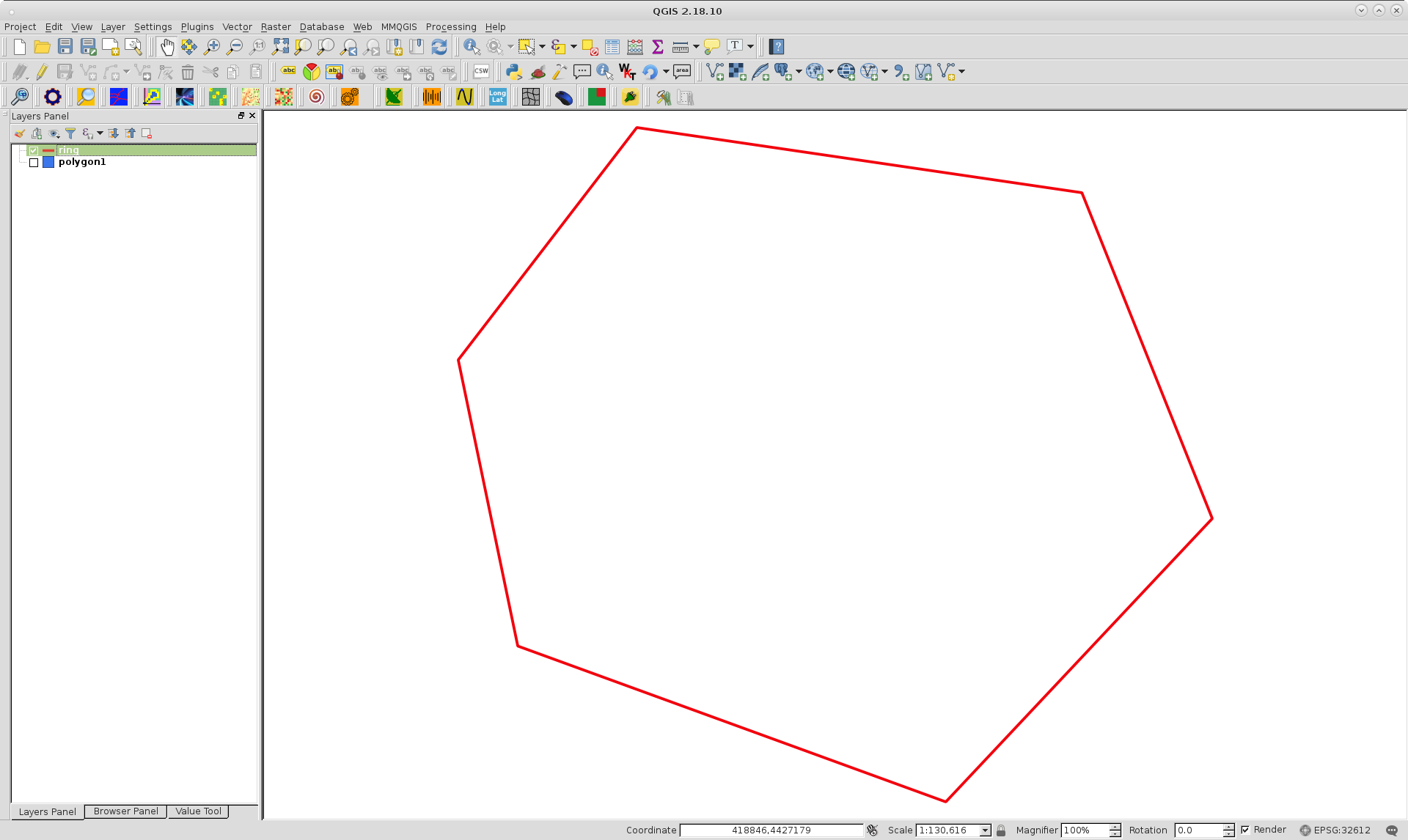Click the EPSG:32612 CRS status button
Screen dimensions: 1408x840
pos(1335,830)
